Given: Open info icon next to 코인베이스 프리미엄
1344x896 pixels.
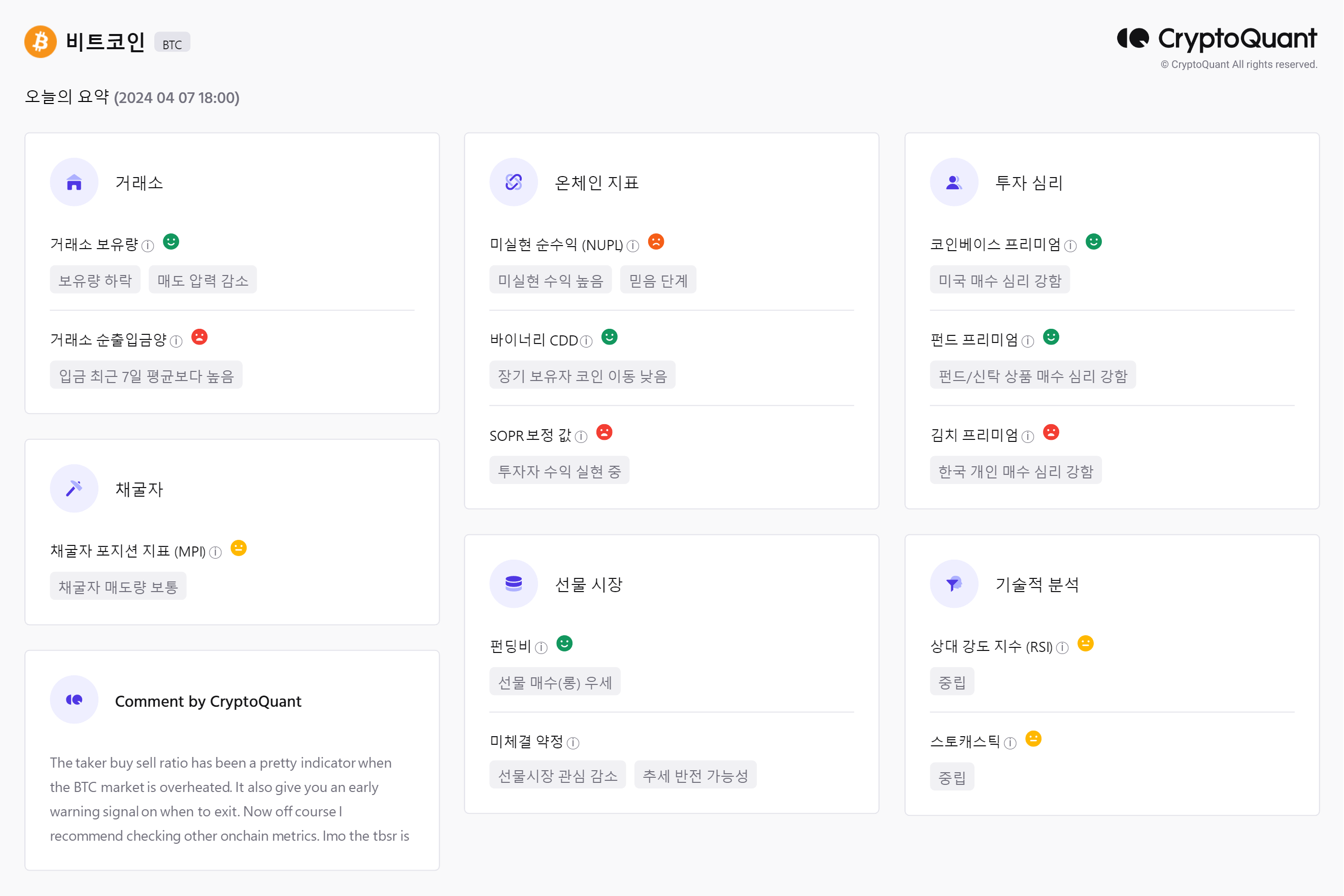Looking at the screenshot, I should pyautogui.click(x=1071, y=246).
